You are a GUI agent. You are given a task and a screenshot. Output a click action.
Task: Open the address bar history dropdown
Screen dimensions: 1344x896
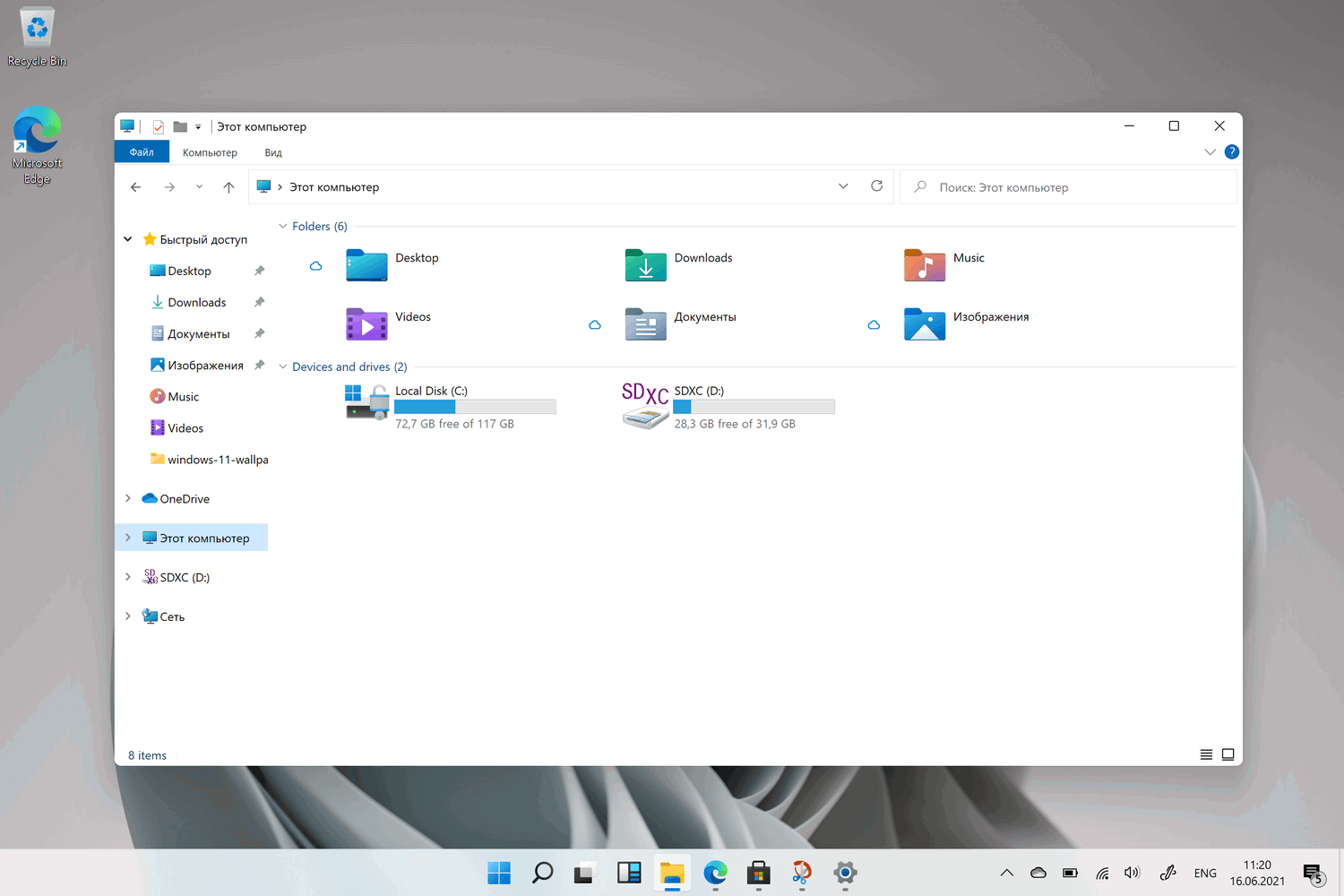843,186
